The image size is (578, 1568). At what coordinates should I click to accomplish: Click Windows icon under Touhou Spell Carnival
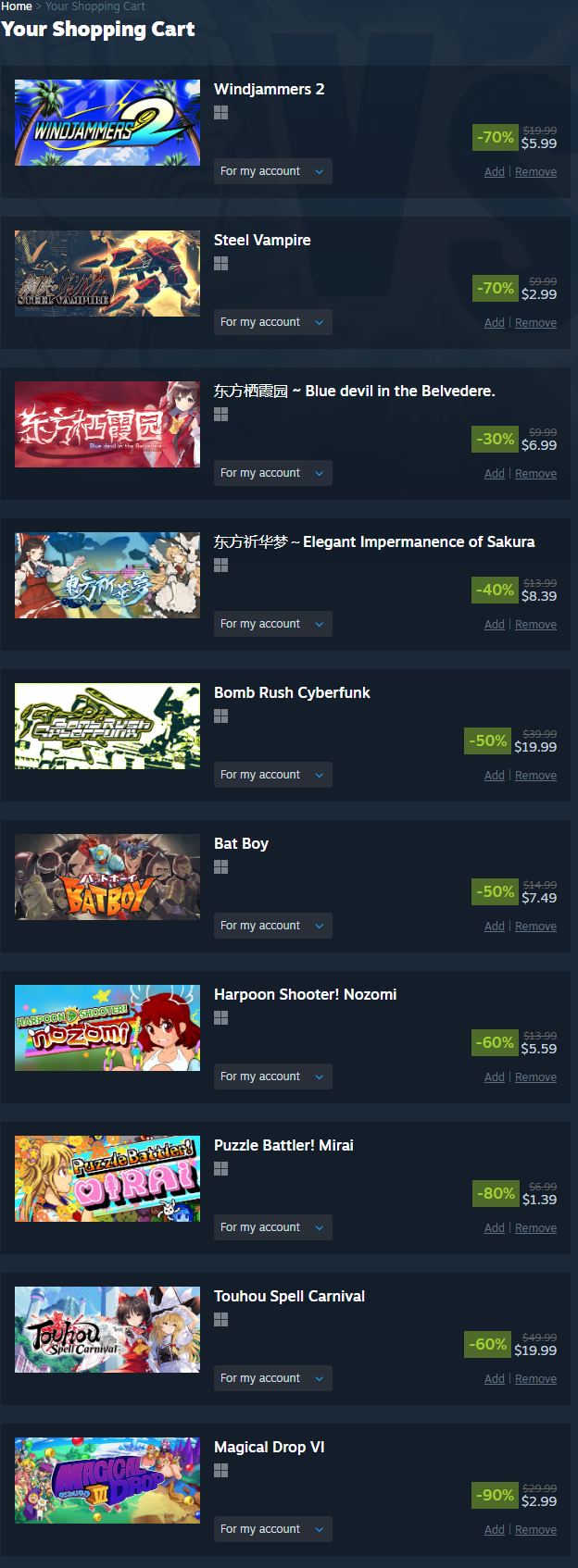220,1320
